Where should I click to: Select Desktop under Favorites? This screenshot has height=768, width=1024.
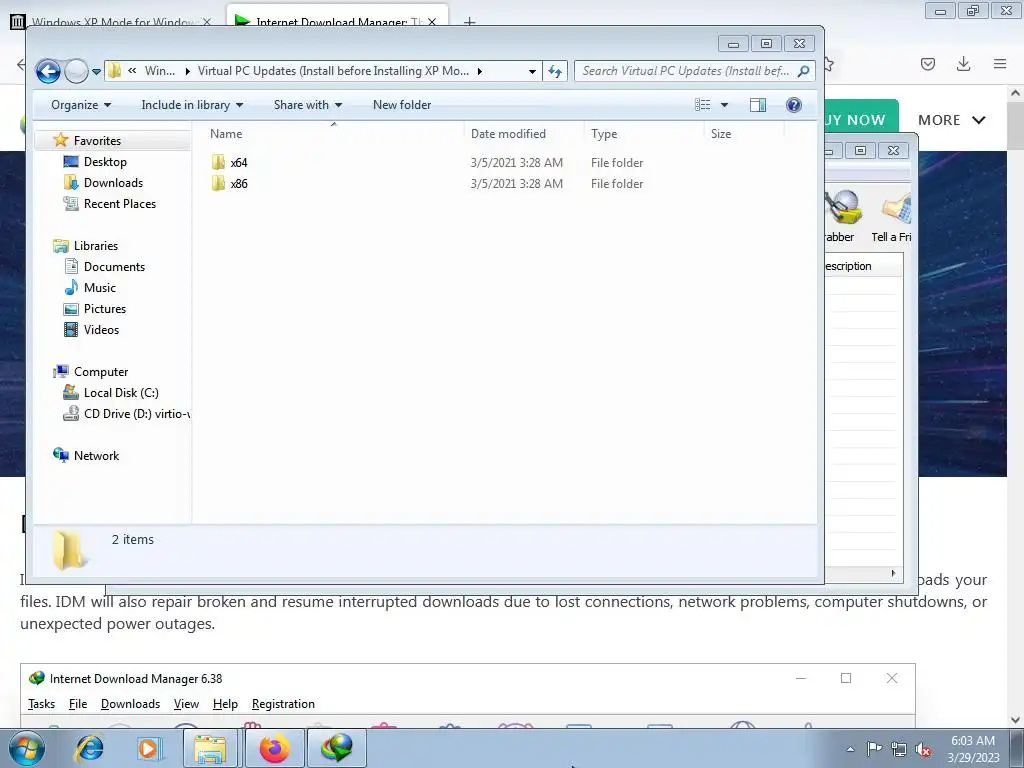pyautogui.click(x=104, y=162)
